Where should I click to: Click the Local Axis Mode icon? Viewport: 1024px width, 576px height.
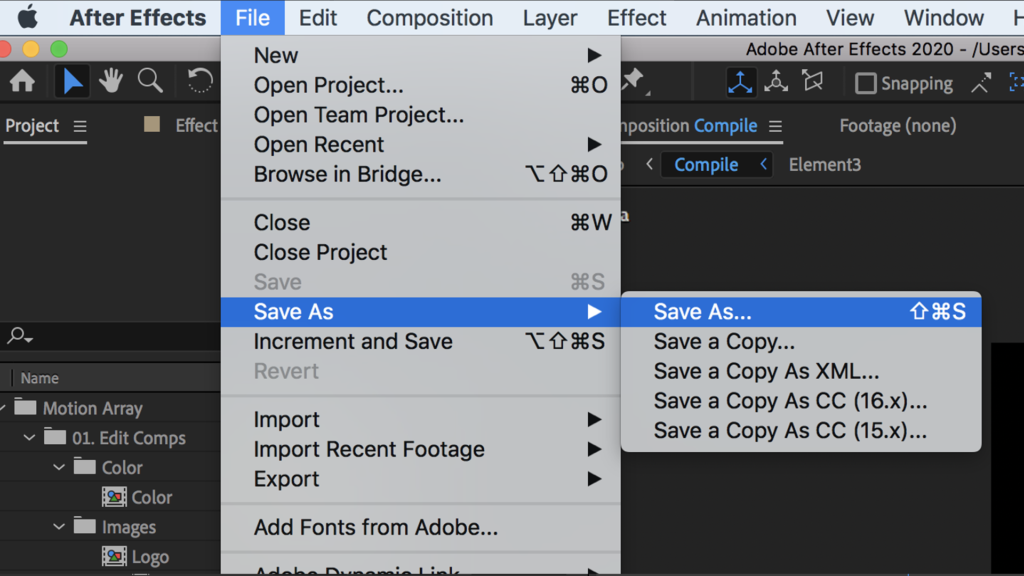click(x=740, y=83)
